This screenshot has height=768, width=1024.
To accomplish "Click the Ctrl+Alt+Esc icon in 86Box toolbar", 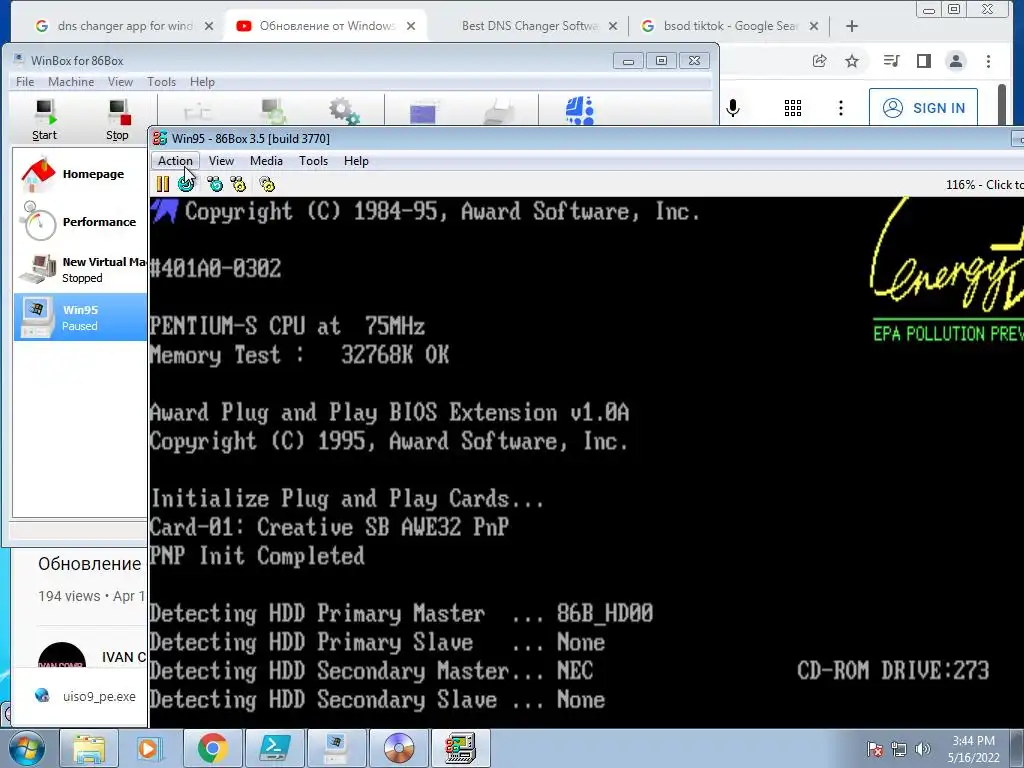I will pyautogui.click(x=238, y=184).
